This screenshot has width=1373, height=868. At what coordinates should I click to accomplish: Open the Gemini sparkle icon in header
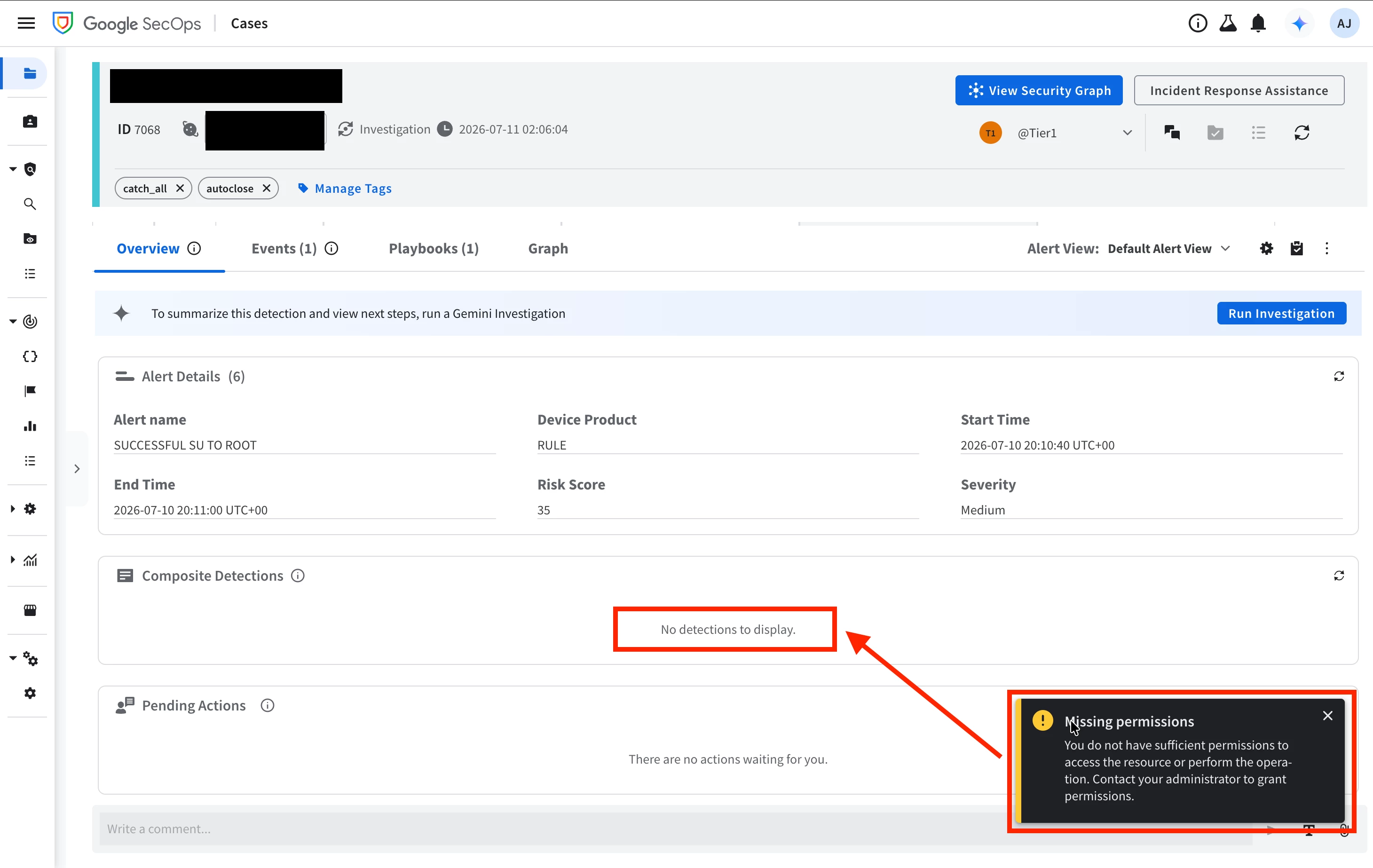tap(1299, 24)
